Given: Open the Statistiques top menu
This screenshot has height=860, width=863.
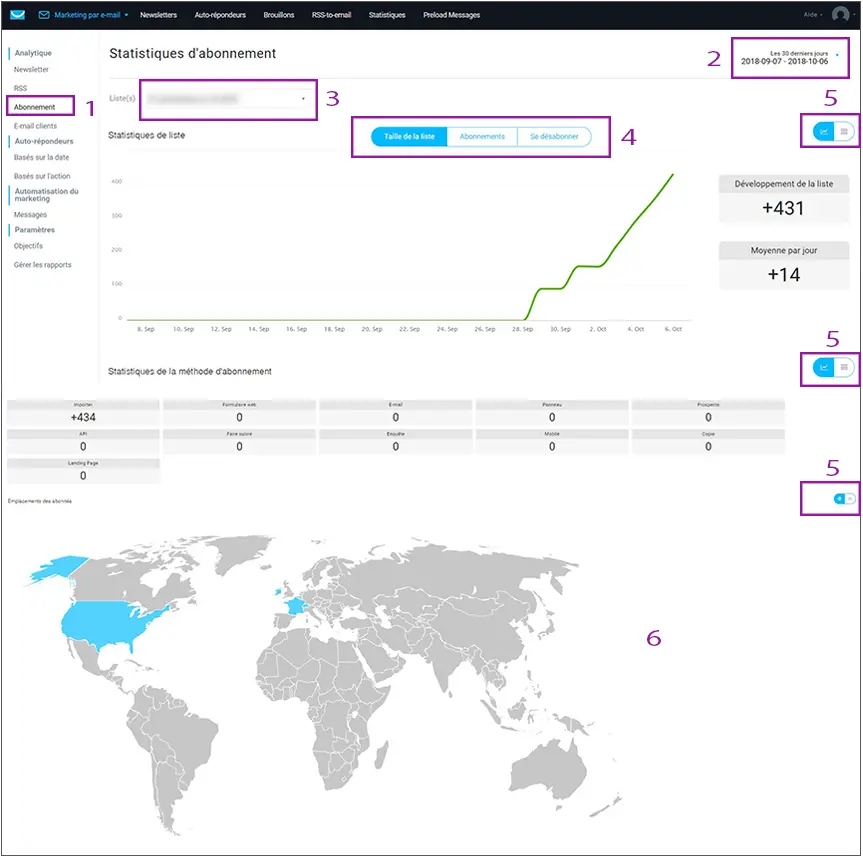Looking at the screenshot, I should click(387, 15).
